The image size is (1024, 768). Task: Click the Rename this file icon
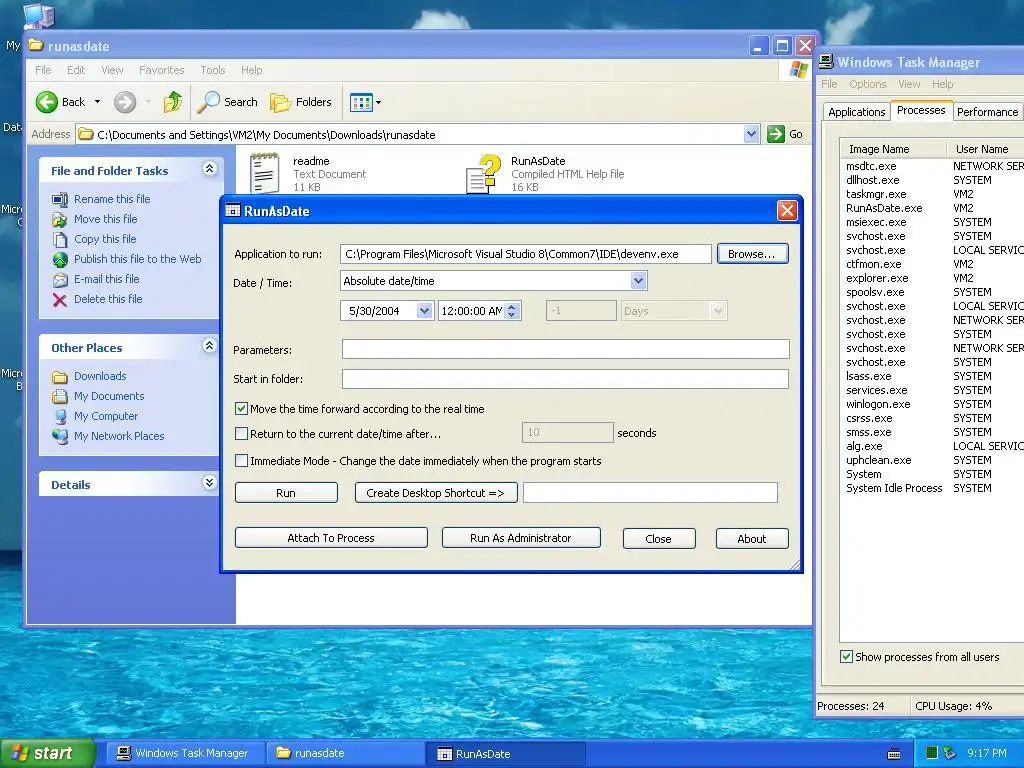click(x=59, y=199)
